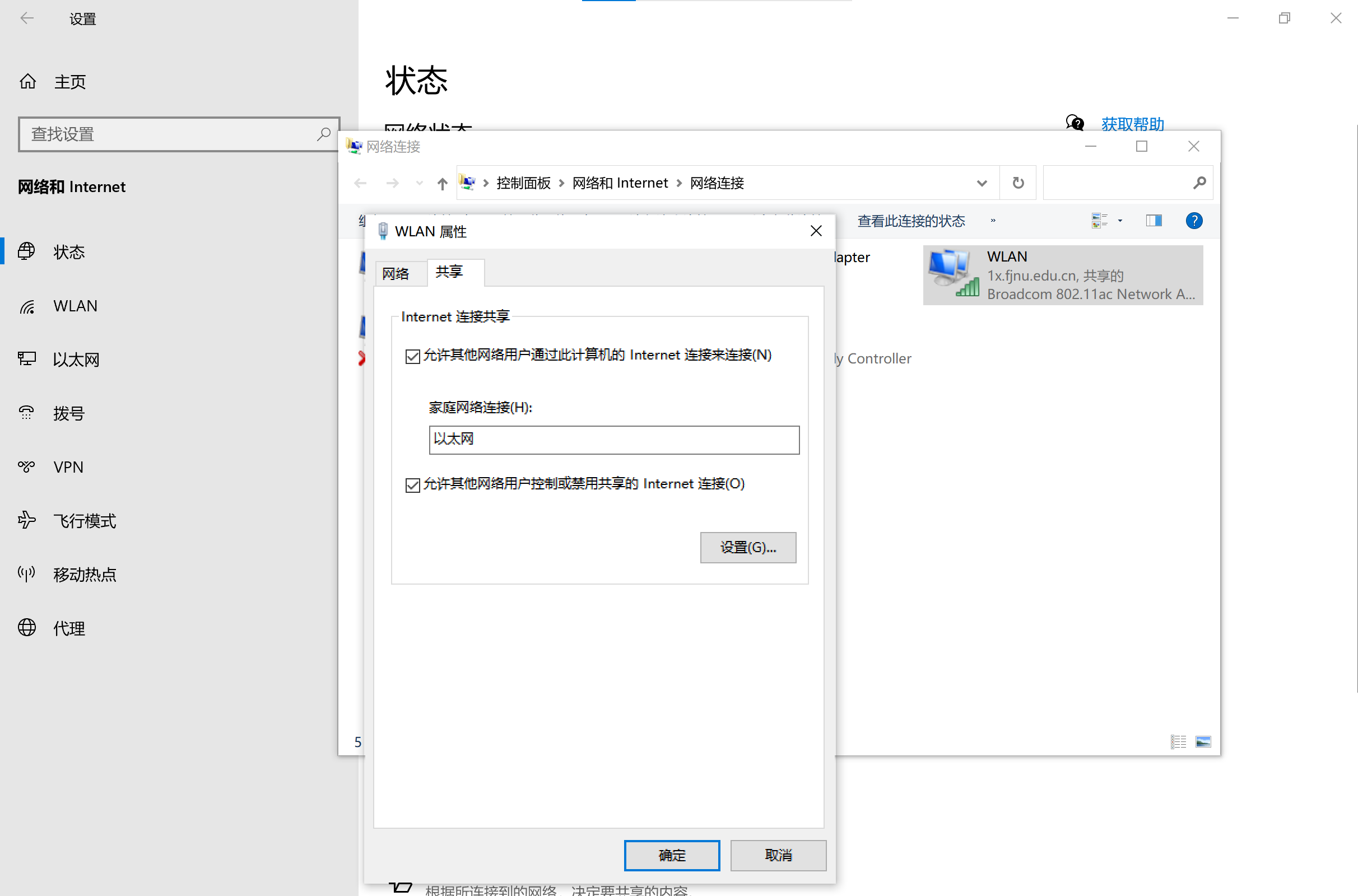The width and height of the screenshot is (1358, 896).
Task: Open the Home (主页) icon in Settings
Action: 27,82
